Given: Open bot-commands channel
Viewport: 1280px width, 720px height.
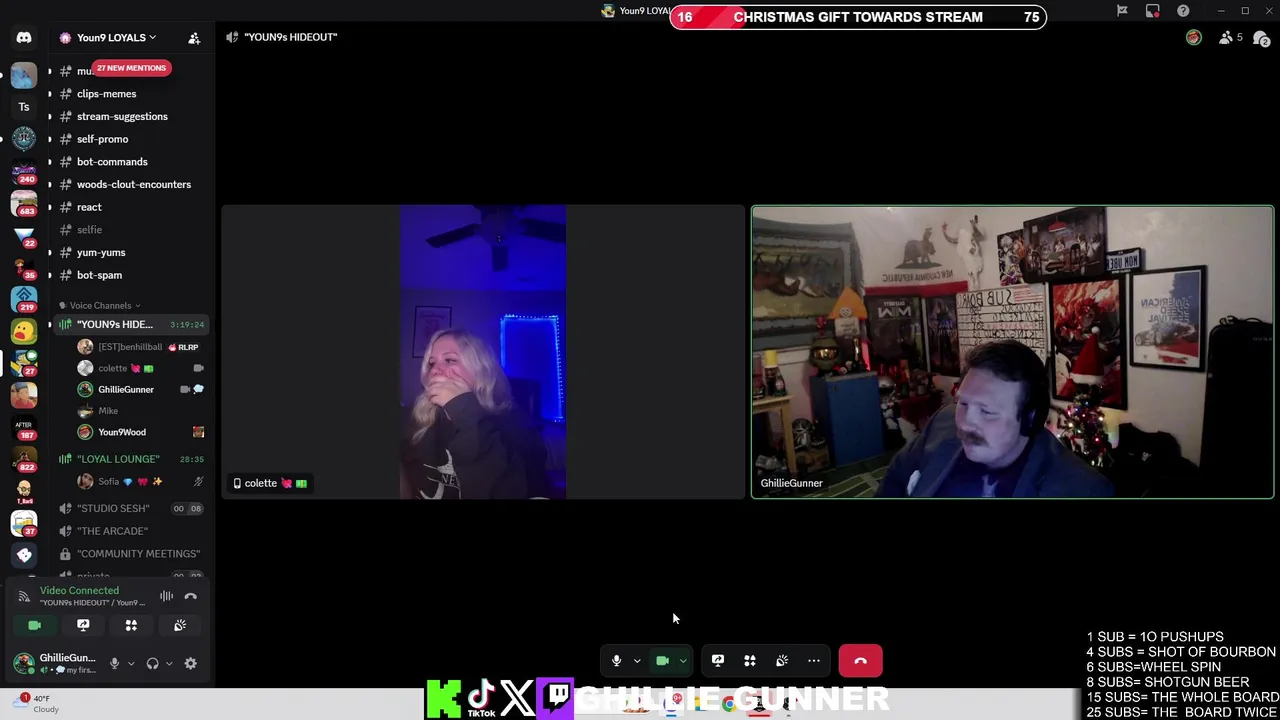Looking at the screenshot, I should point(112,162).
